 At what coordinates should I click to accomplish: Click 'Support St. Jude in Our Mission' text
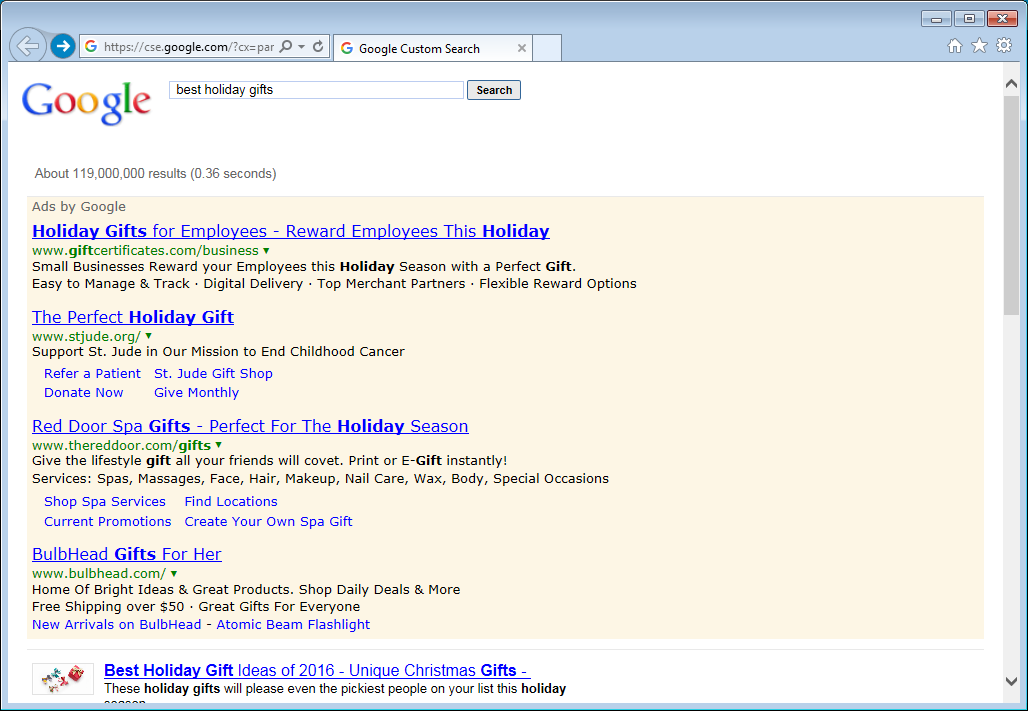pos(218,352)
